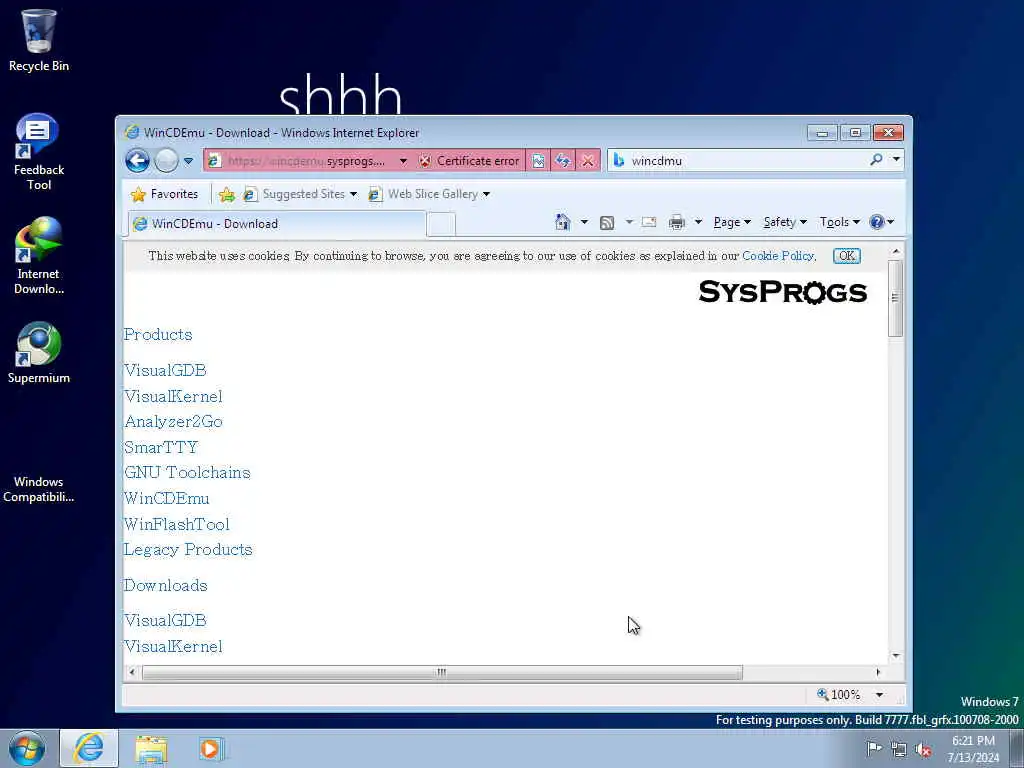
Task: Open Windows Media Player from taskbar
Action: coord(210,749)
